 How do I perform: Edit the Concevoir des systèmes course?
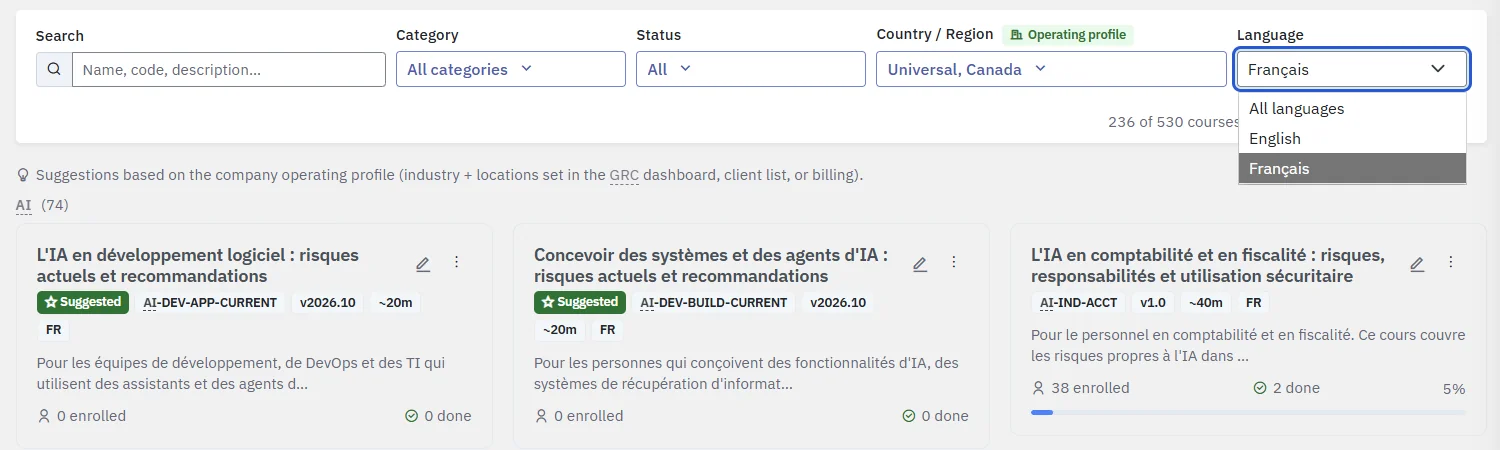[x=920, y=264]
